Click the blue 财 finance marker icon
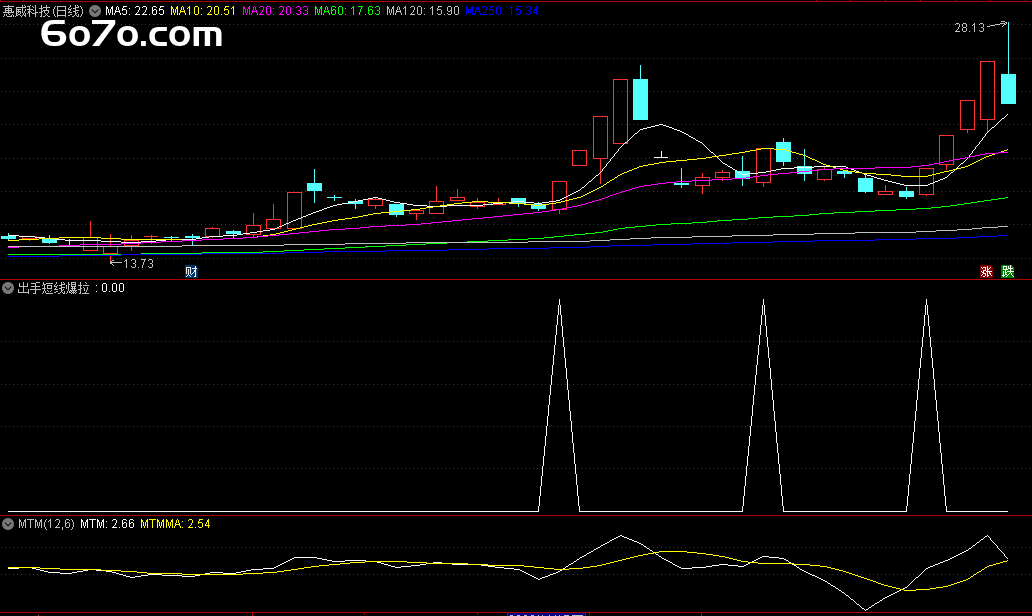Screen dimensions: 1032x616 tap(191, 272)
